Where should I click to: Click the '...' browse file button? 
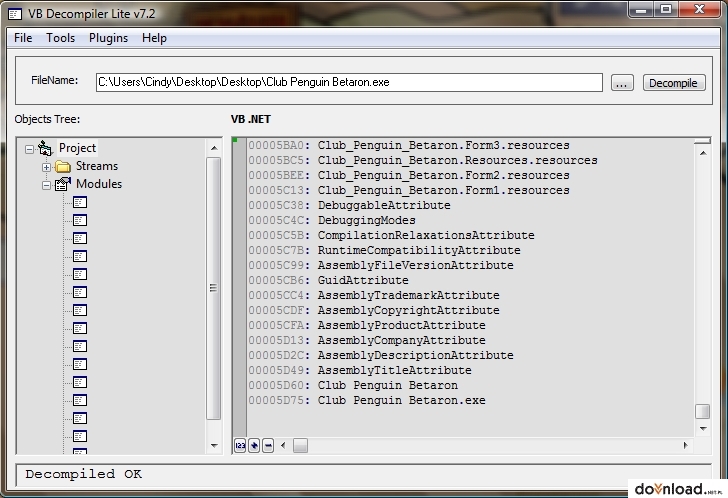click(x=622, y=83)
